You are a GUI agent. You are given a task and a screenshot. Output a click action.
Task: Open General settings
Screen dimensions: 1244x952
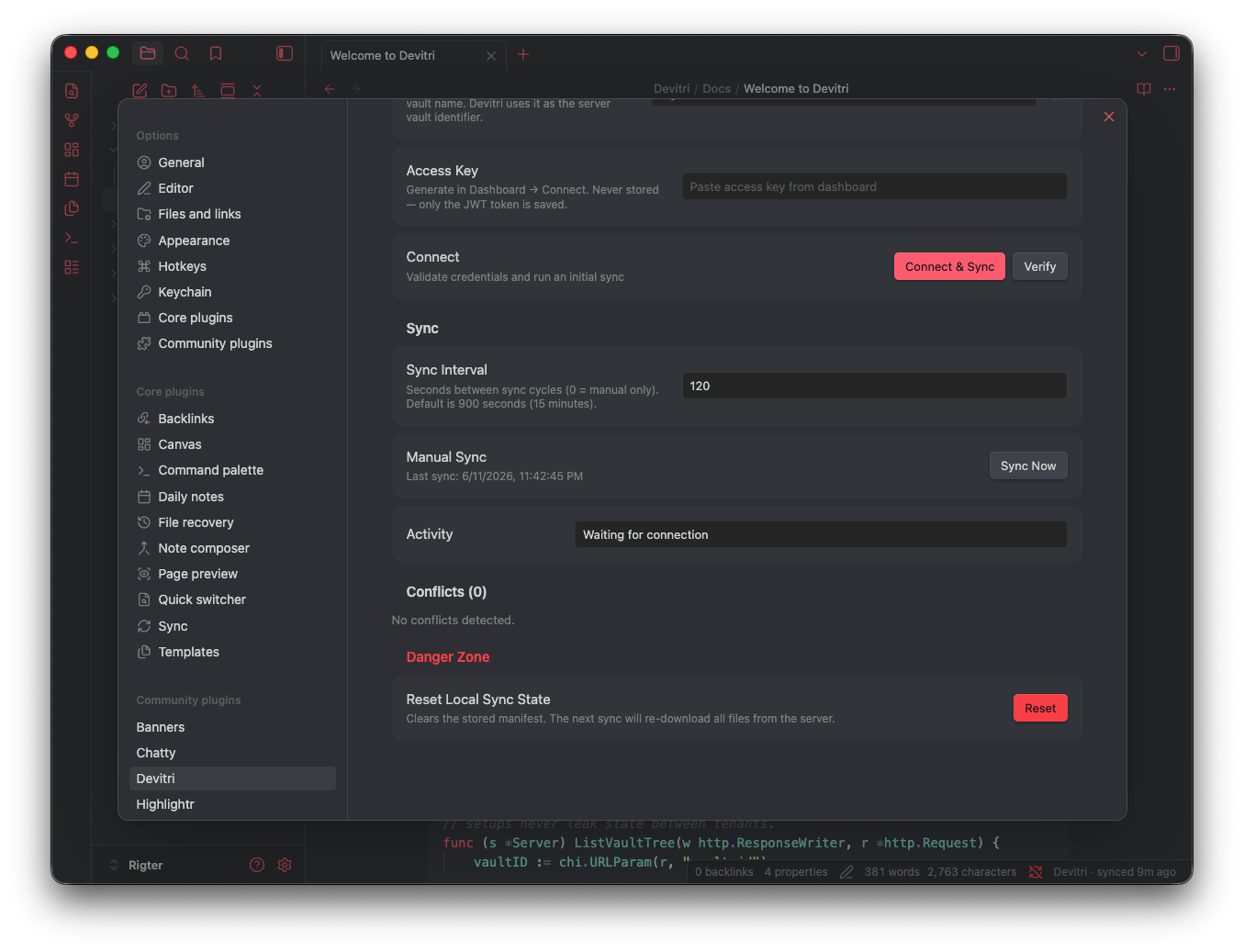coord(232,162)
